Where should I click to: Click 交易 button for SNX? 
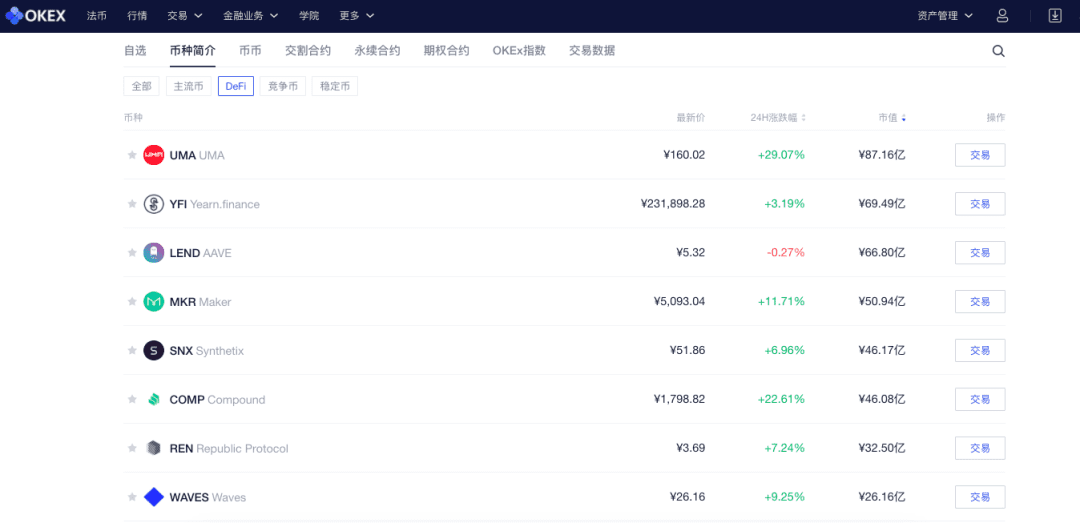click(x=980, y=351)
